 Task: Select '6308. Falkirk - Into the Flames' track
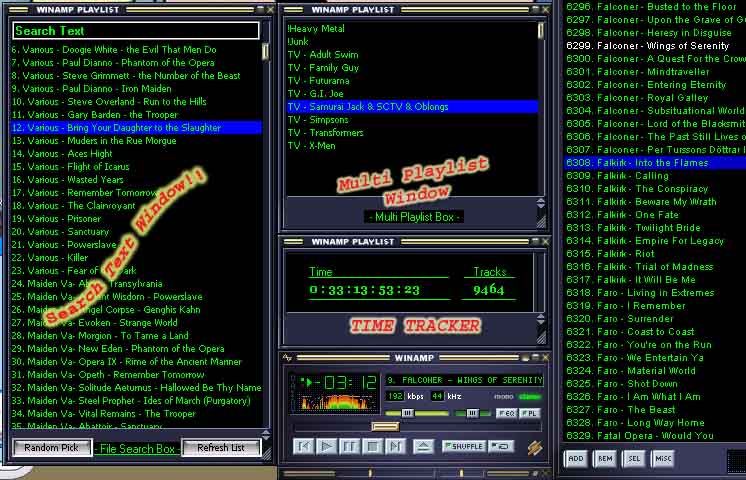(655, 163)
